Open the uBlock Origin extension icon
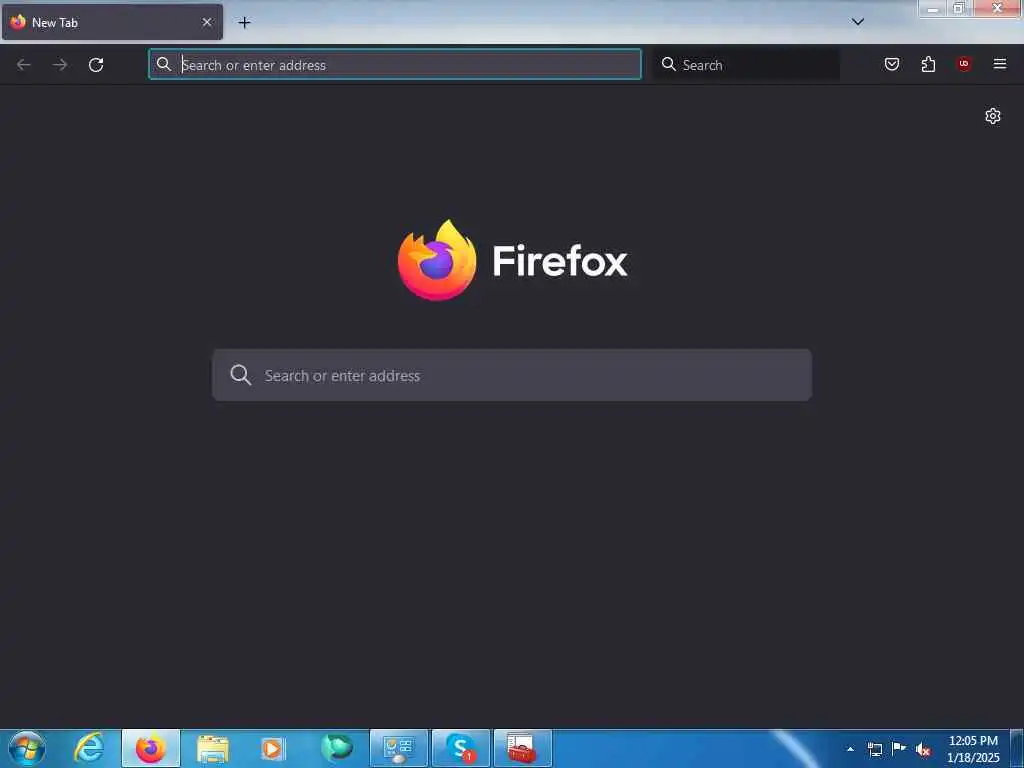The width and height of the screenshot is (1024, 768). 964,63
